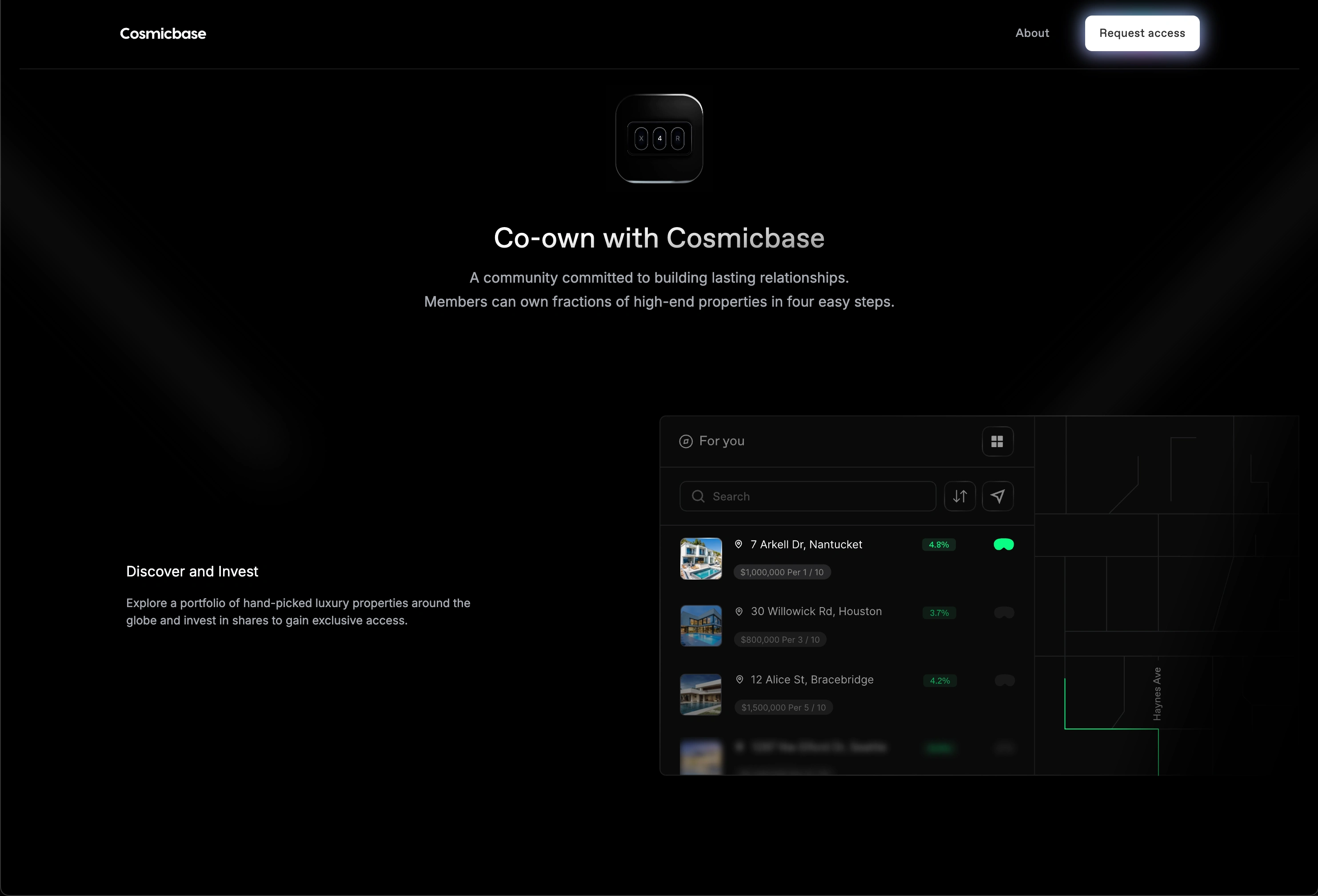Click the grid view icon
1318x896 pixels.
pyautogui.click(x=997, y=441)
